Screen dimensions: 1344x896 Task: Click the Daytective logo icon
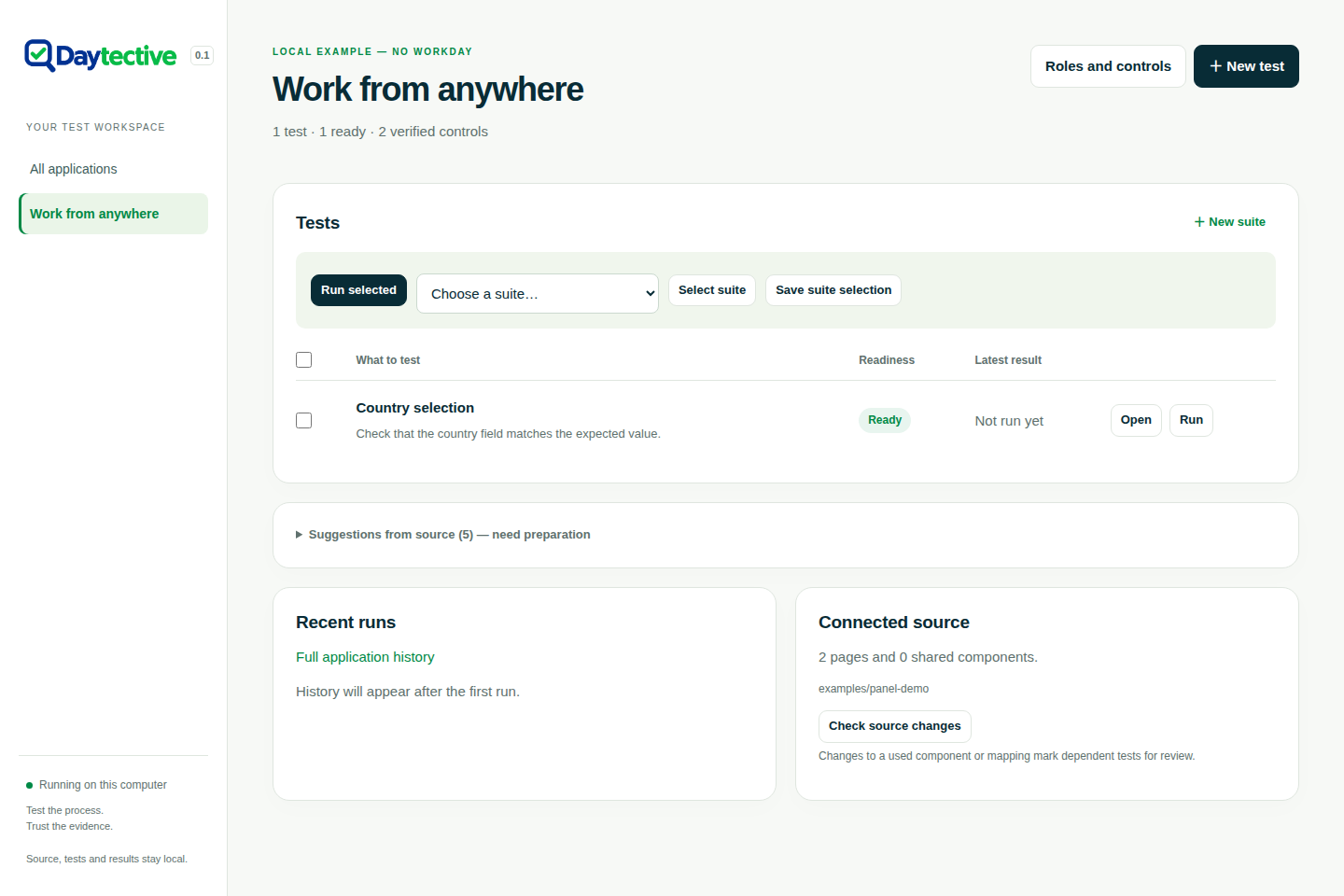pyautogui.click(x=39, y=56)
